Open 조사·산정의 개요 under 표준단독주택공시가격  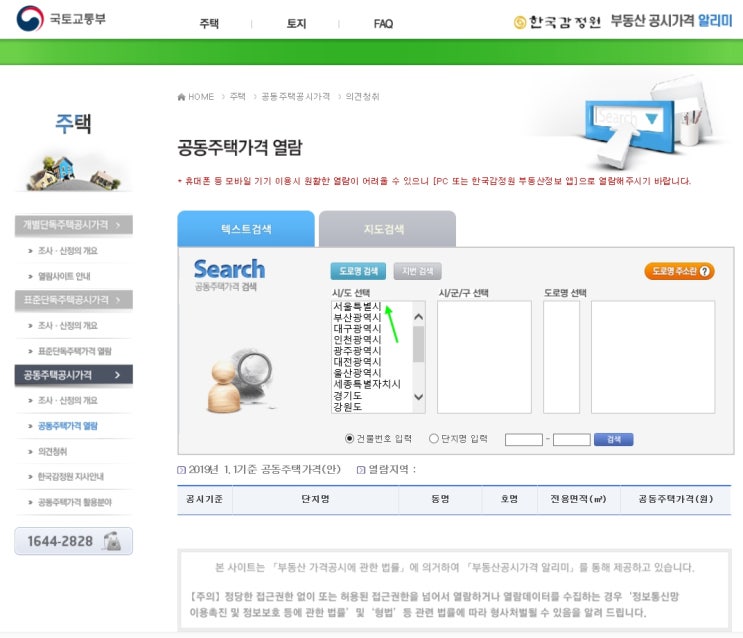tap(67, 326)
